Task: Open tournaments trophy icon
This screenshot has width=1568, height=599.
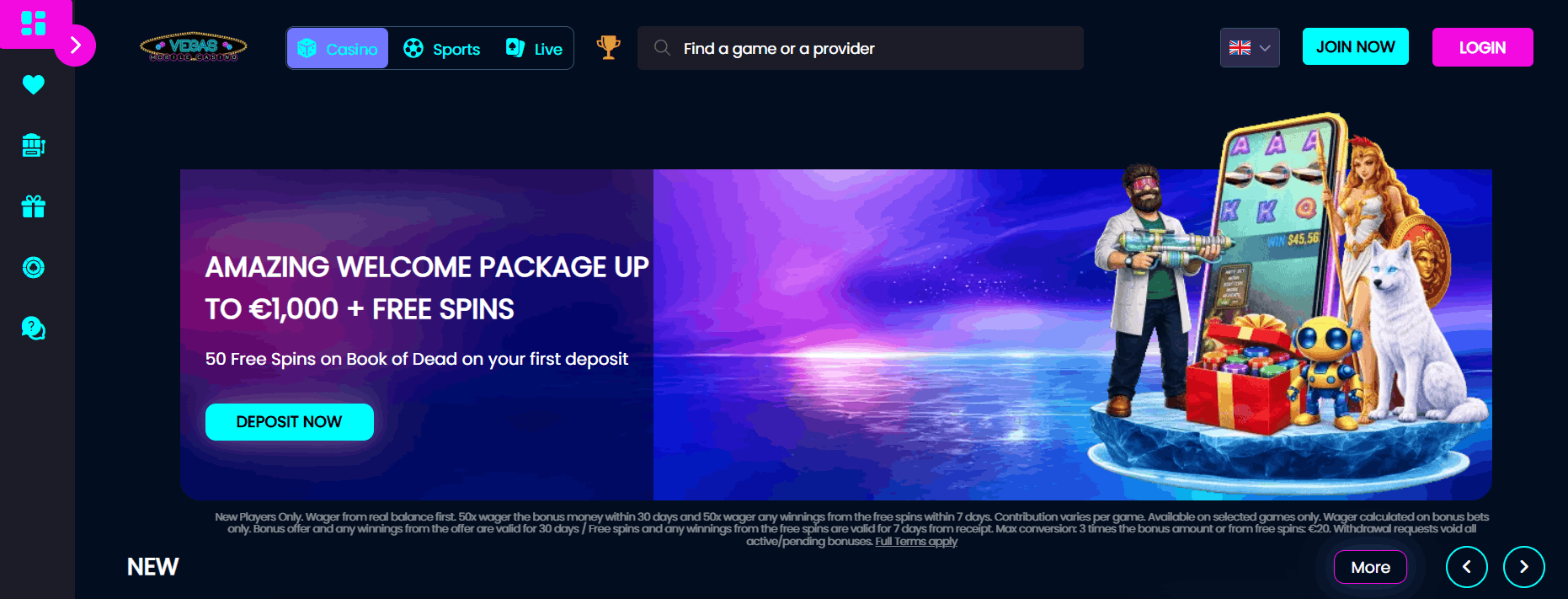Action: pyautogui.click(x=608, y=47)
